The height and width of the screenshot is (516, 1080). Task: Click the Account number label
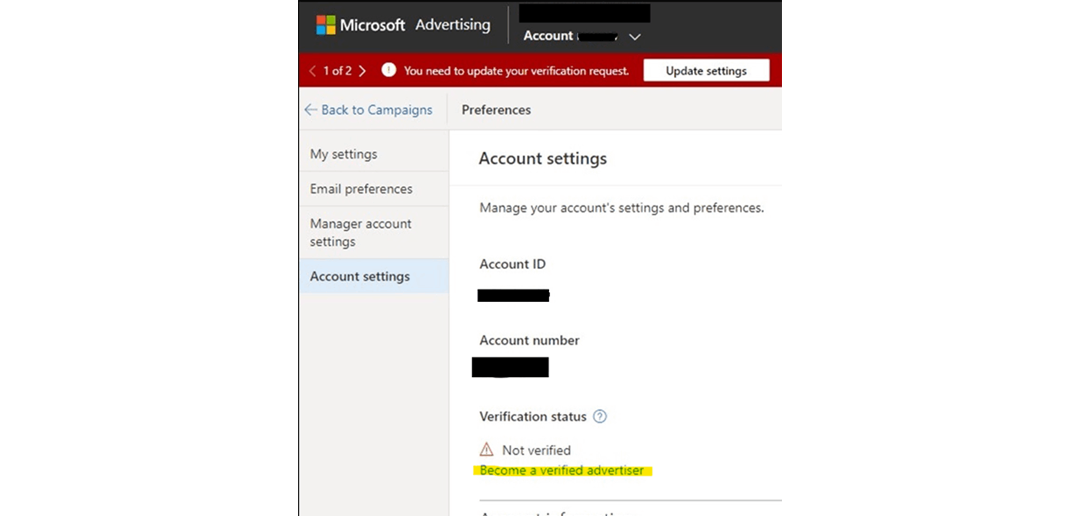tap(530, 340)
